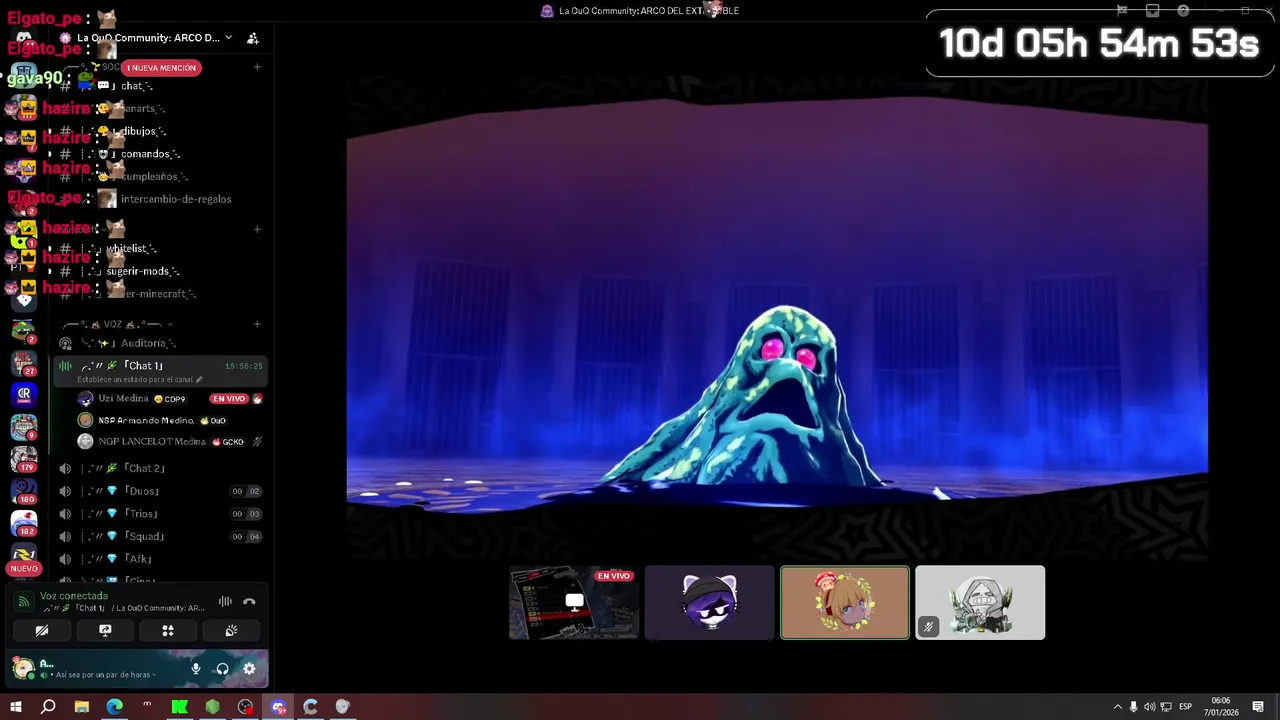Open the taskbar volume control
The image size is (1280, 720).
[x=1149, y=707]
